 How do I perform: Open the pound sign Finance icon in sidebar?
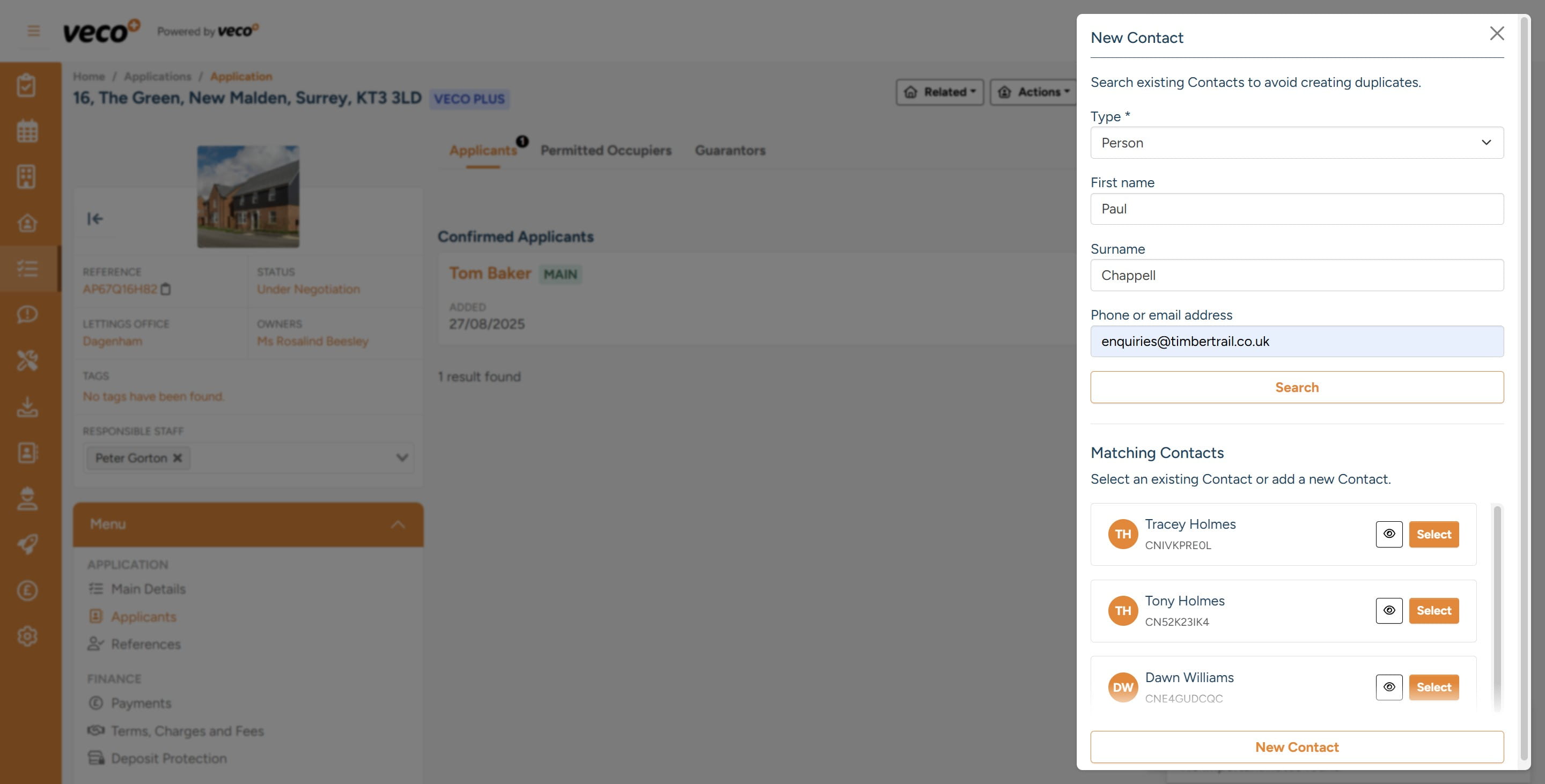click(27, 589)
